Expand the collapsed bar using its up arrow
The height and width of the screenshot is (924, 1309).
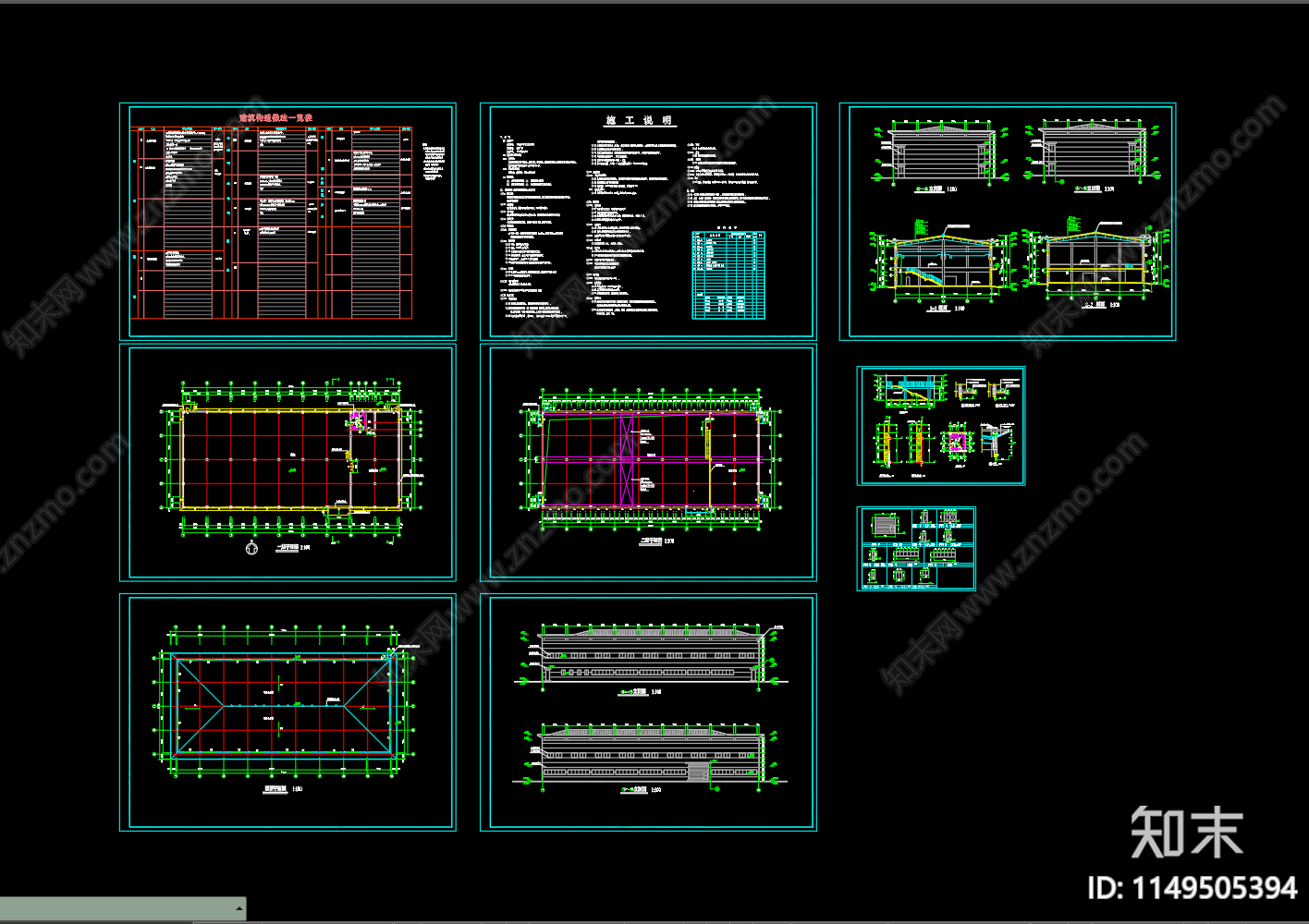point(239,908)
